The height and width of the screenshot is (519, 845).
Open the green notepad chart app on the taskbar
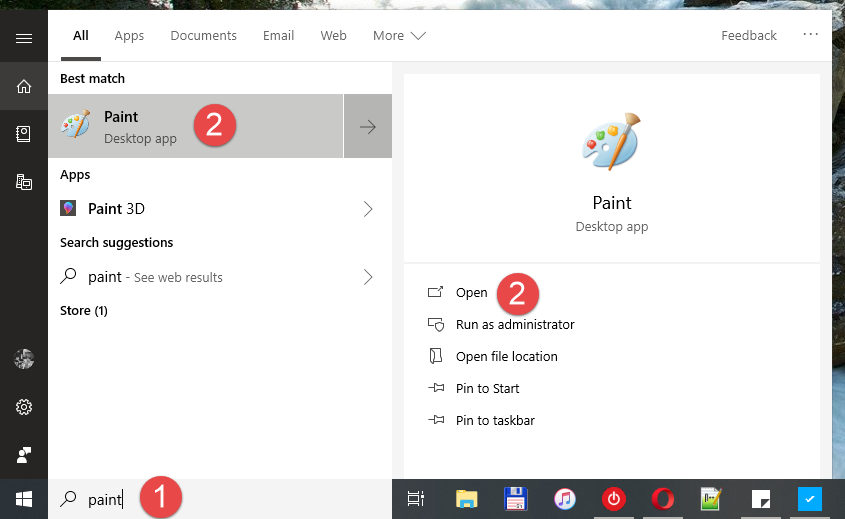(711, 499)
